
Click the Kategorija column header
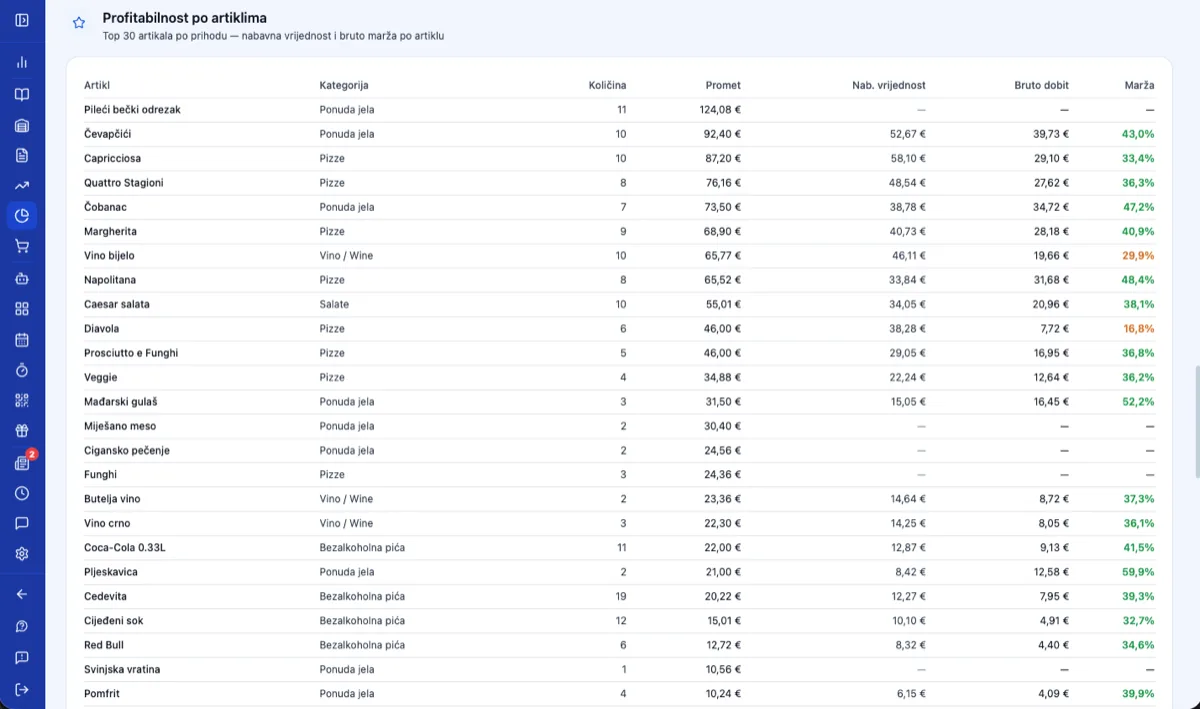point(344,85)
